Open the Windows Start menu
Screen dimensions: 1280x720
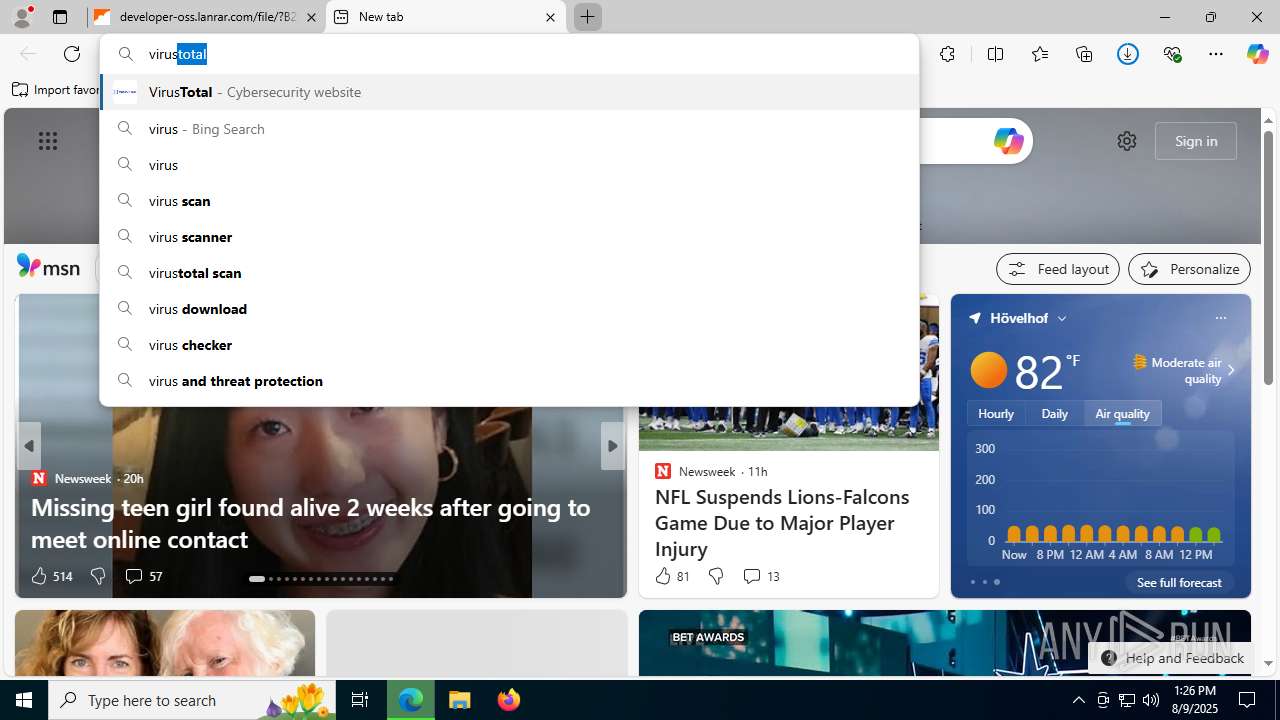click(24, 700)
